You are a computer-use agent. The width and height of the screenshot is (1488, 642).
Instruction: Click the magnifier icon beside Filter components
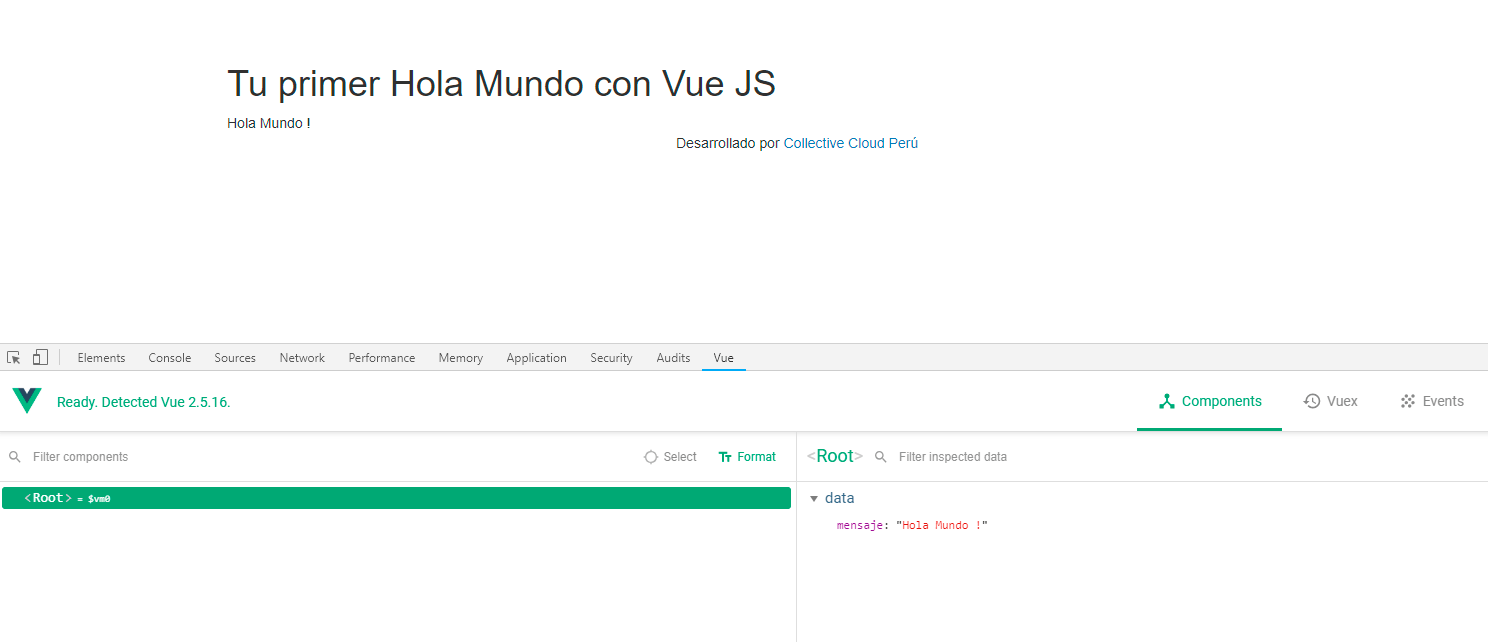pos(15,457)
